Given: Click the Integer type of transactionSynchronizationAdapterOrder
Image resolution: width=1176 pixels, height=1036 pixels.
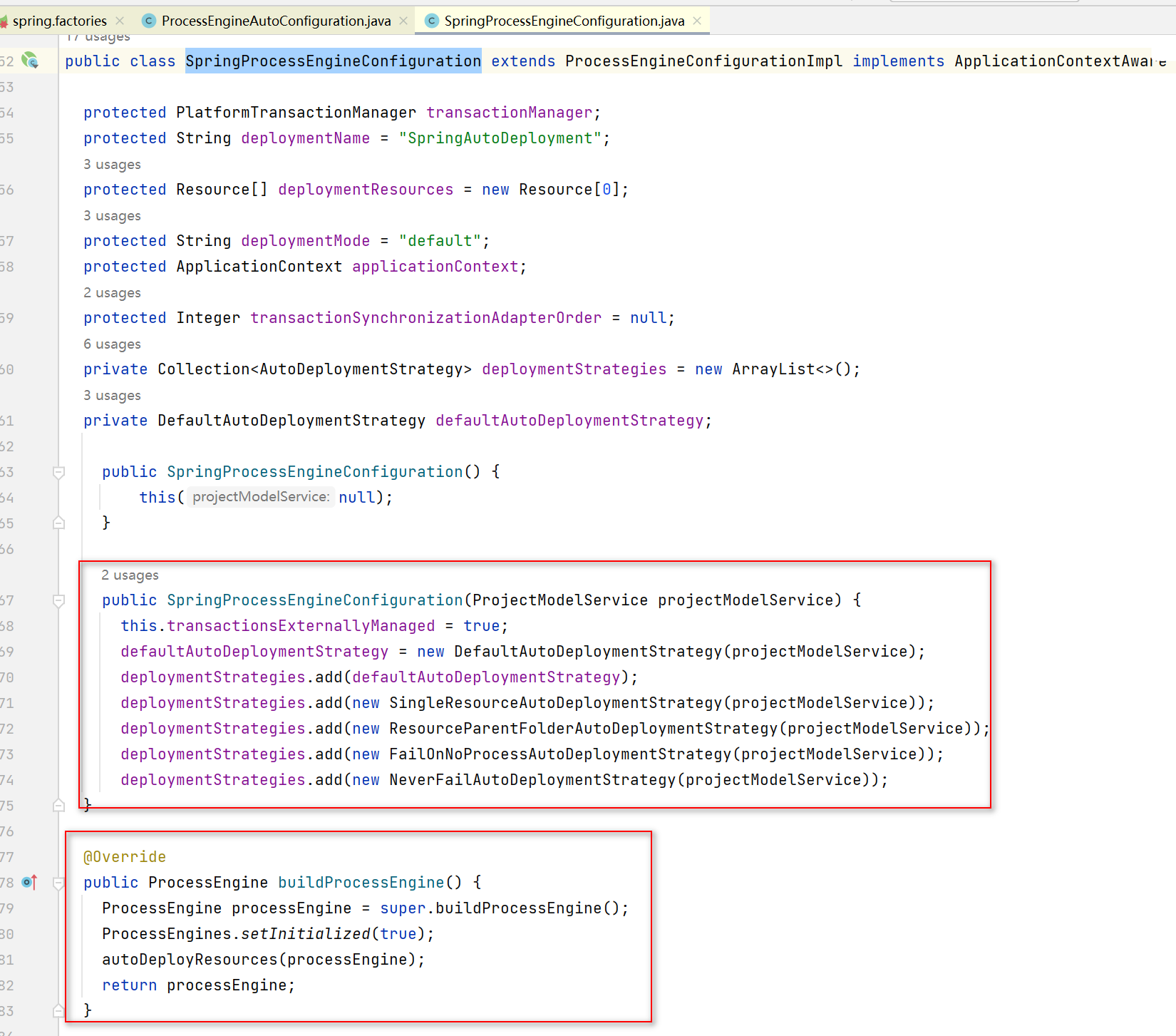Looking at the screenshot, I should coord(208,318).
